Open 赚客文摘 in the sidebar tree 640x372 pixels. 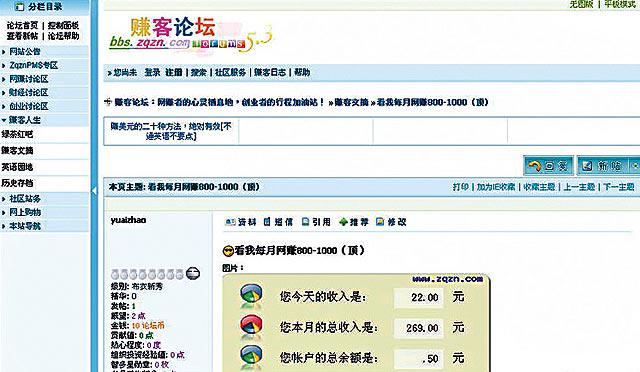click(x=17, y=151)
